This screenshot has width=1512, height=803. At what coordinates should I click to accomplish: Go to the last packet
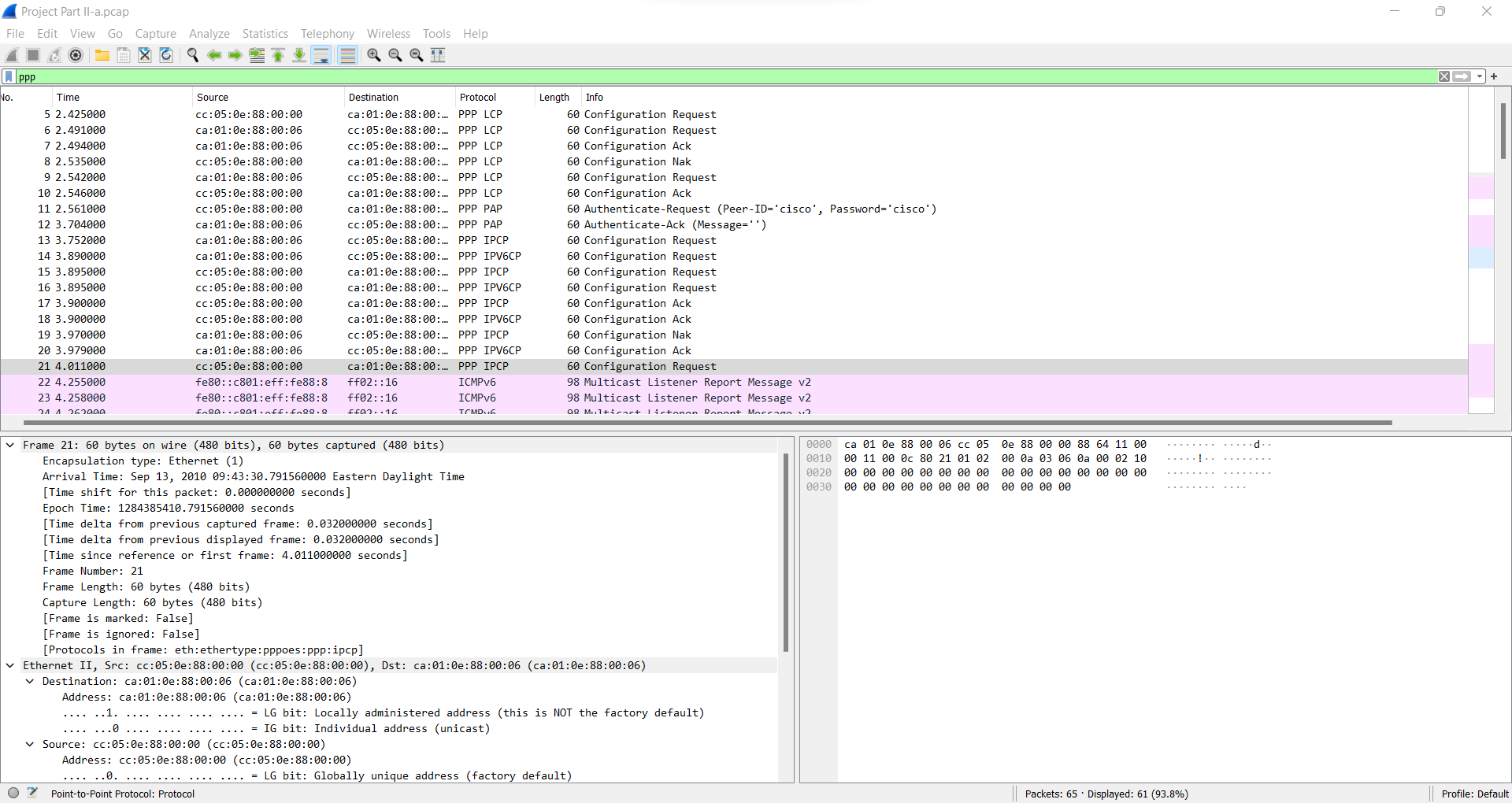pyautogui.click(x=299, y=55)
